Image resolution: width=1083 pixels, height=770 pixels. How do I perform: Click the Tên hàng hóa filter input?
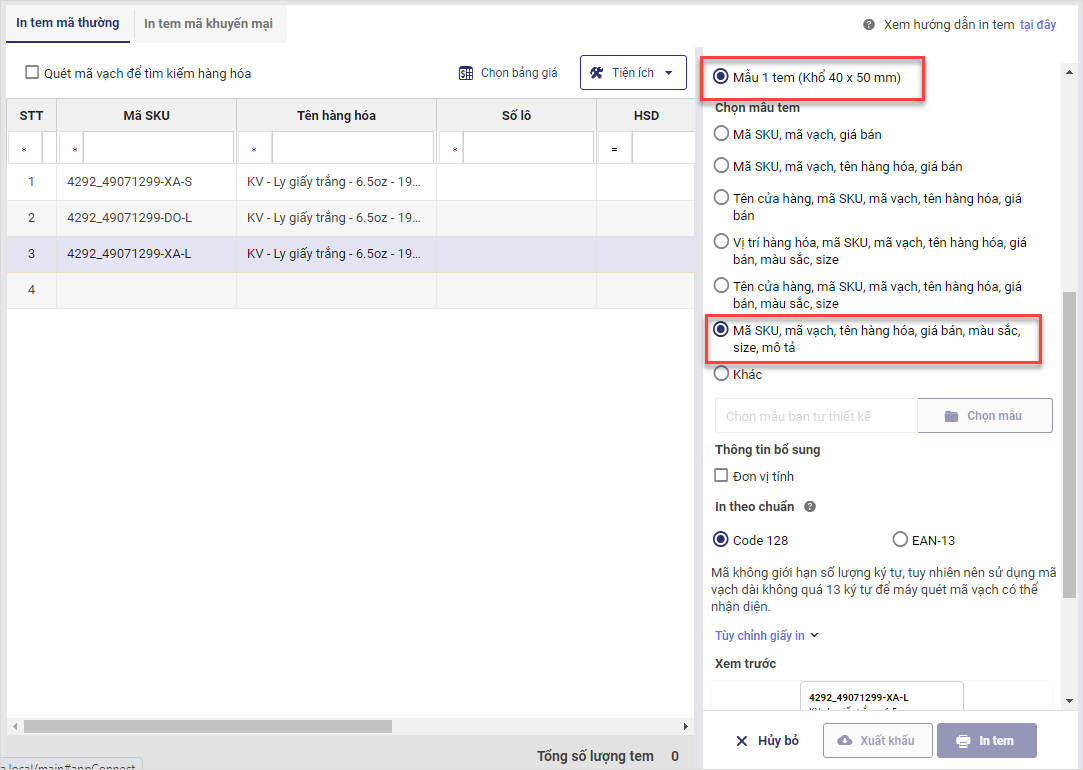point(353,148)
